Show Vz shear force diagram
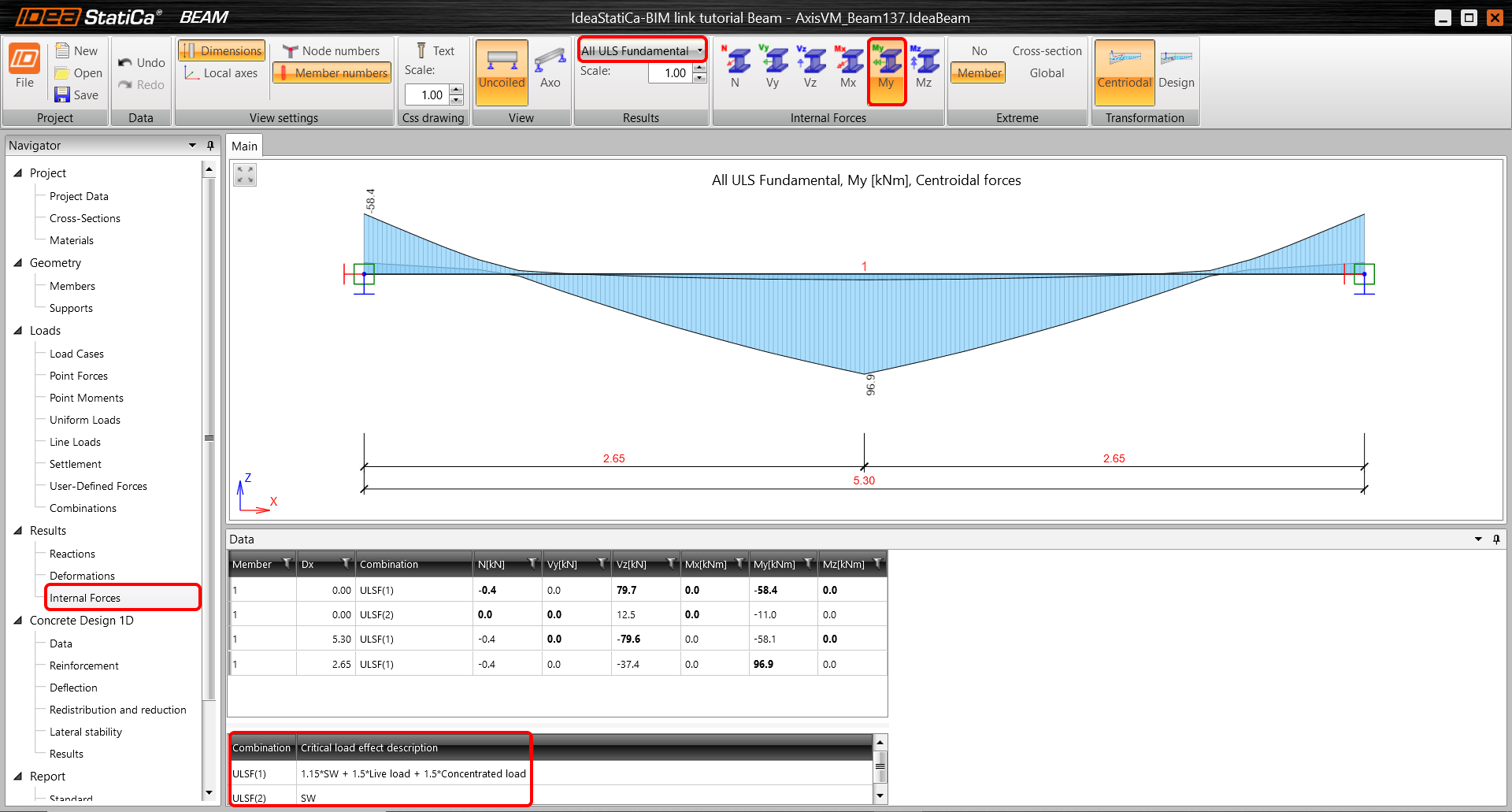Screen dimensions: 1512x812 810,66
